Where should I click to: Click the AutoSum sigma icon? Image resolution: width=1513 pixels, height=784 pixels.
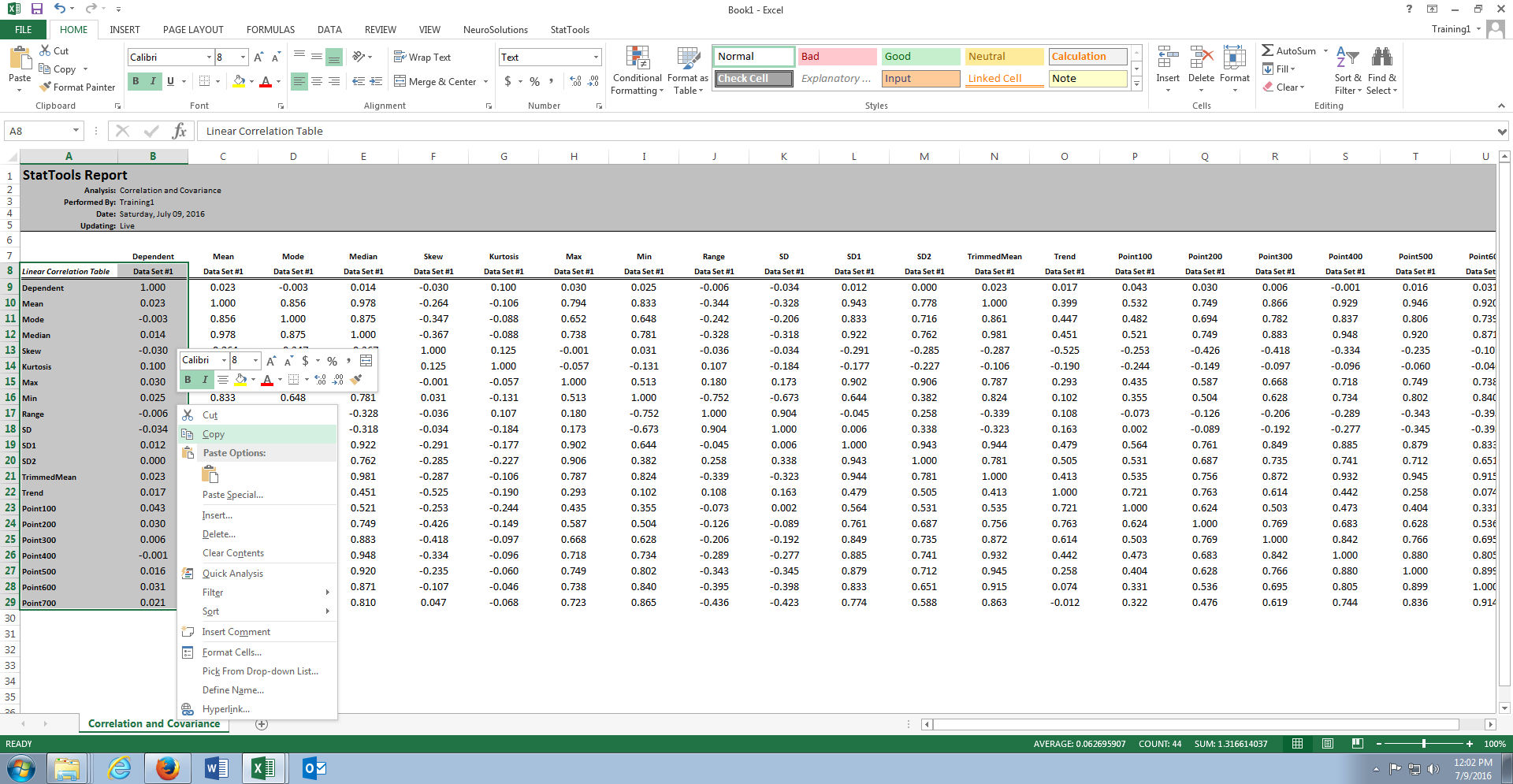pyautogui.click(x=1268, y=50)
